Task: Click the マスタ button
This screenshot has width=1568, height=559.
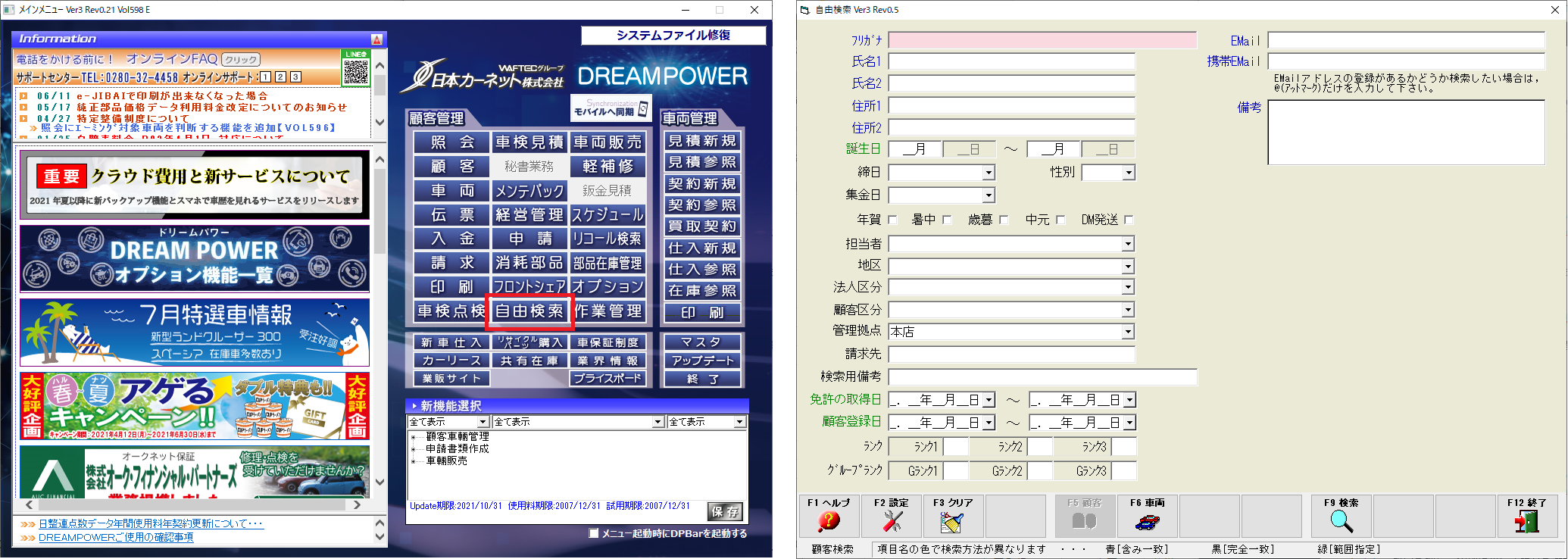Action: tap(702, 342)
